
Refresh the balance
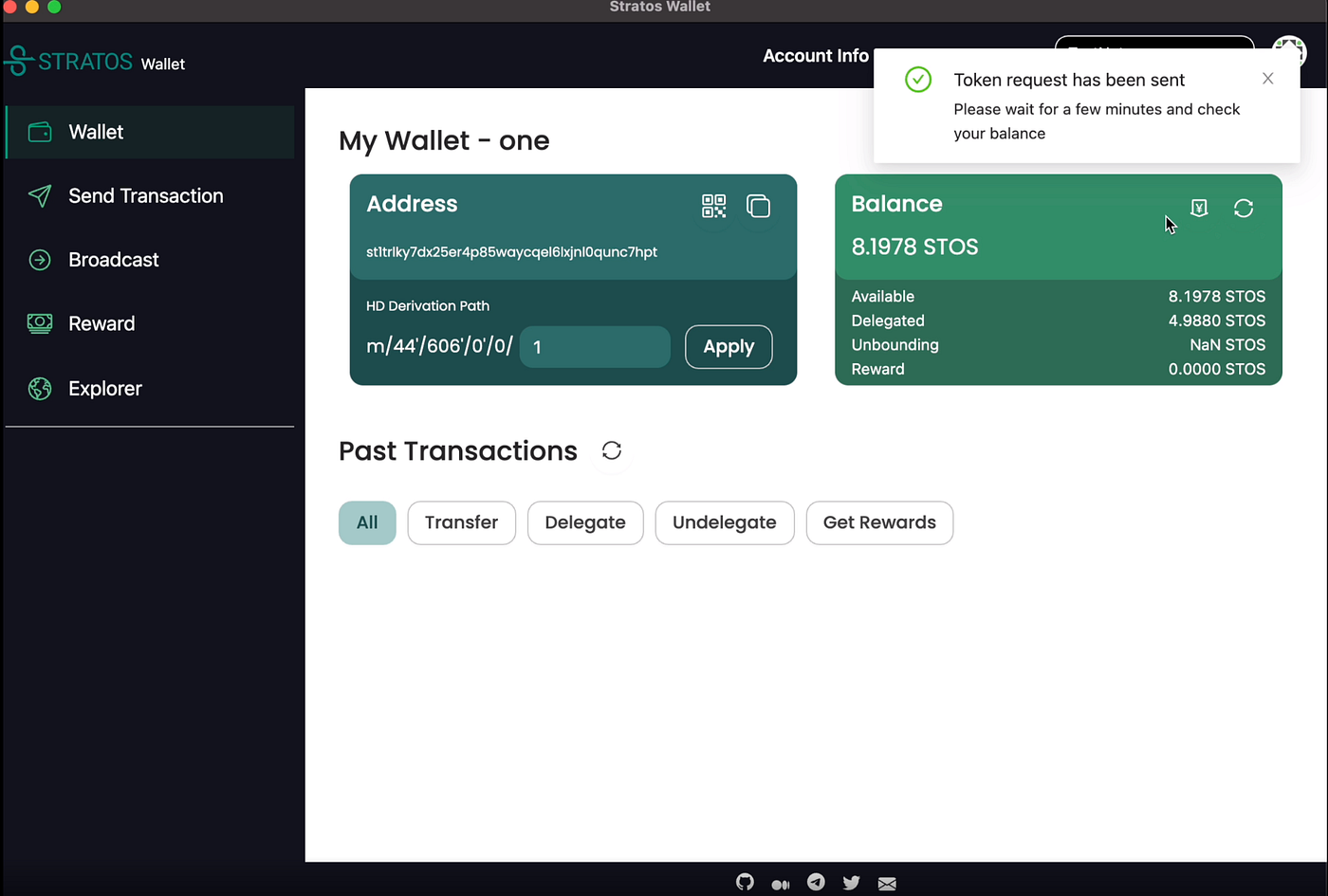tap(1244, 208)
